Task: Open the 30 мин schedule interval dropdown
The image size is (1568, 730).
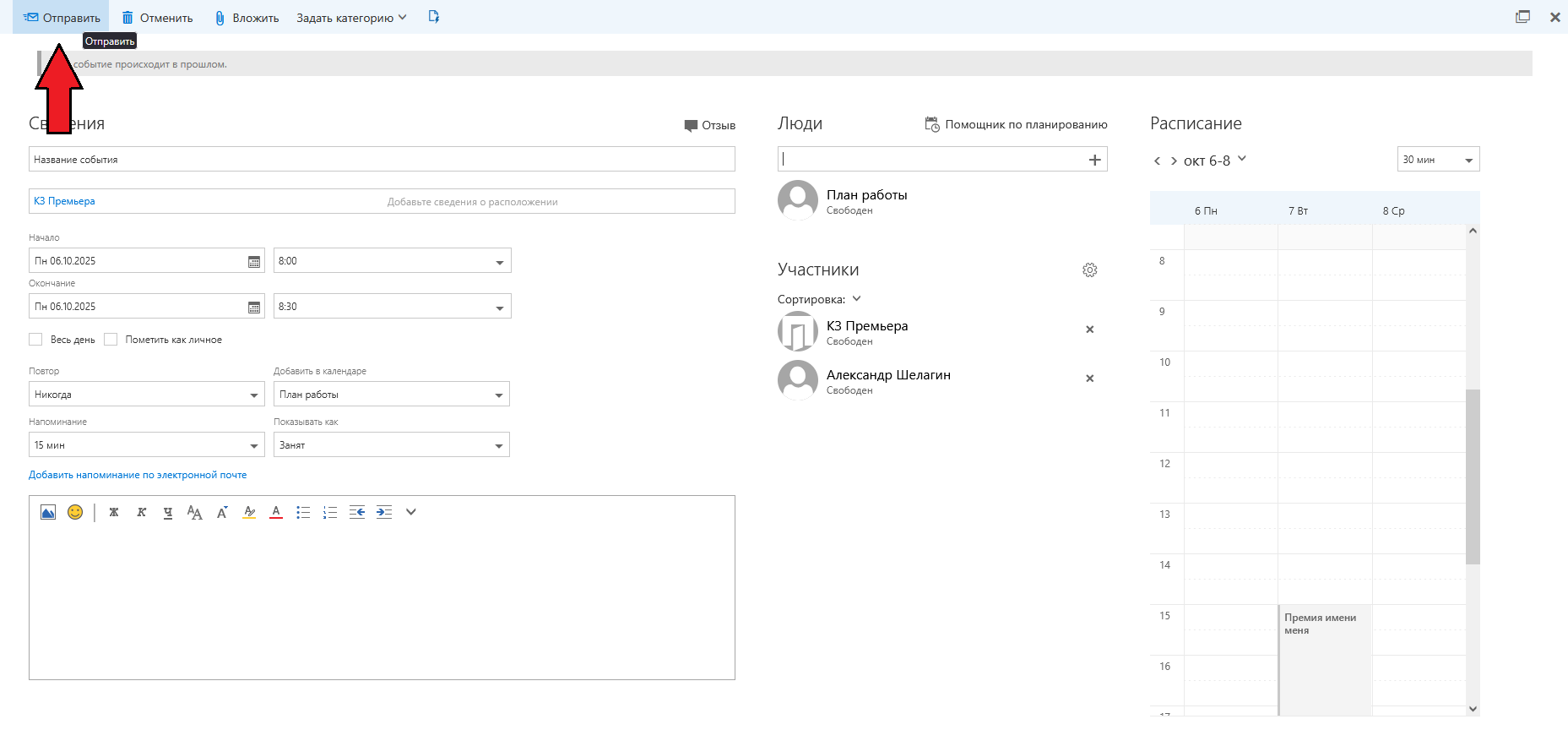Action: point(1438,160)
